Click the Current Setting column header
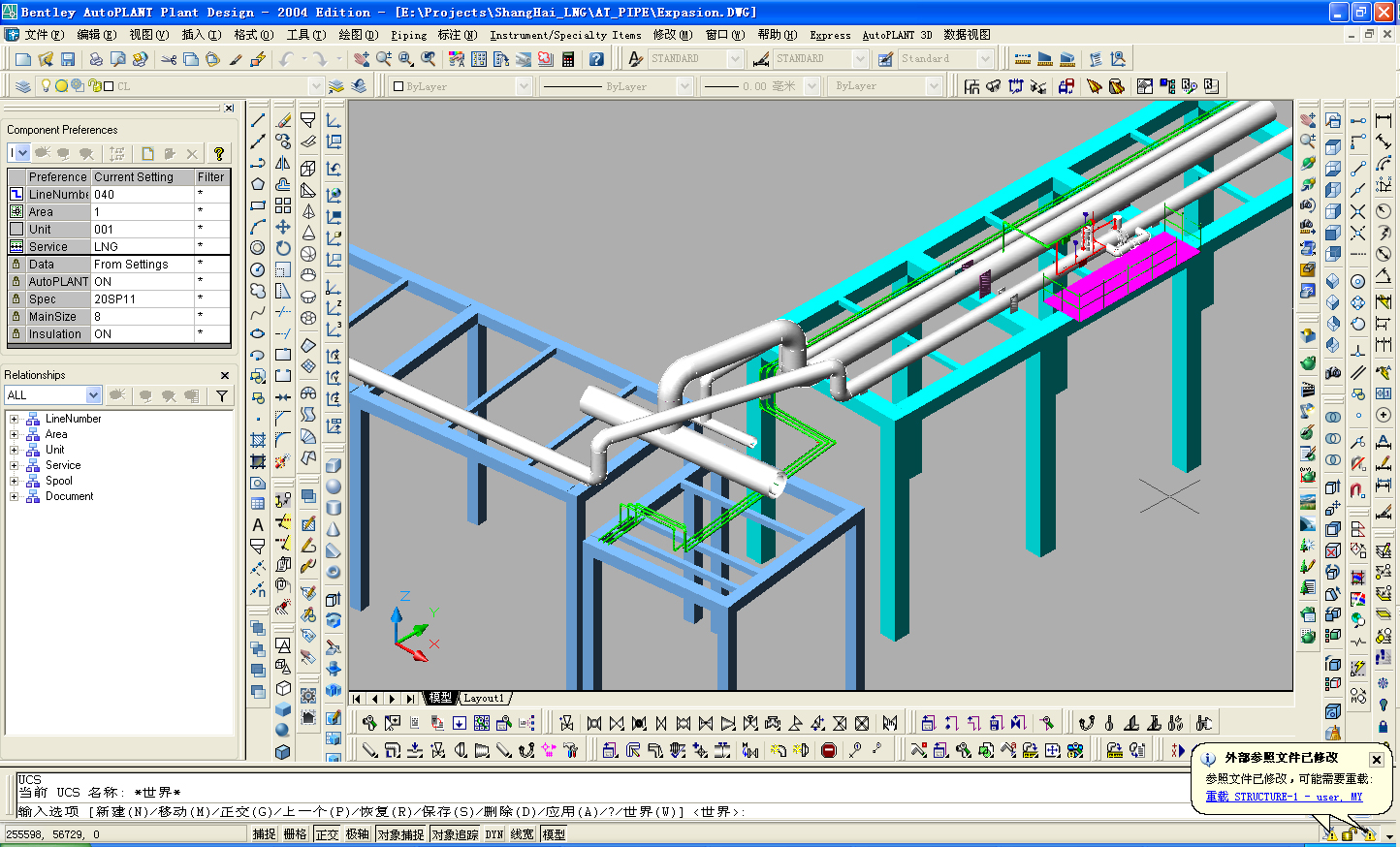Image resolution: width=1400 pixels, height=847 pixels. (143, 177)
